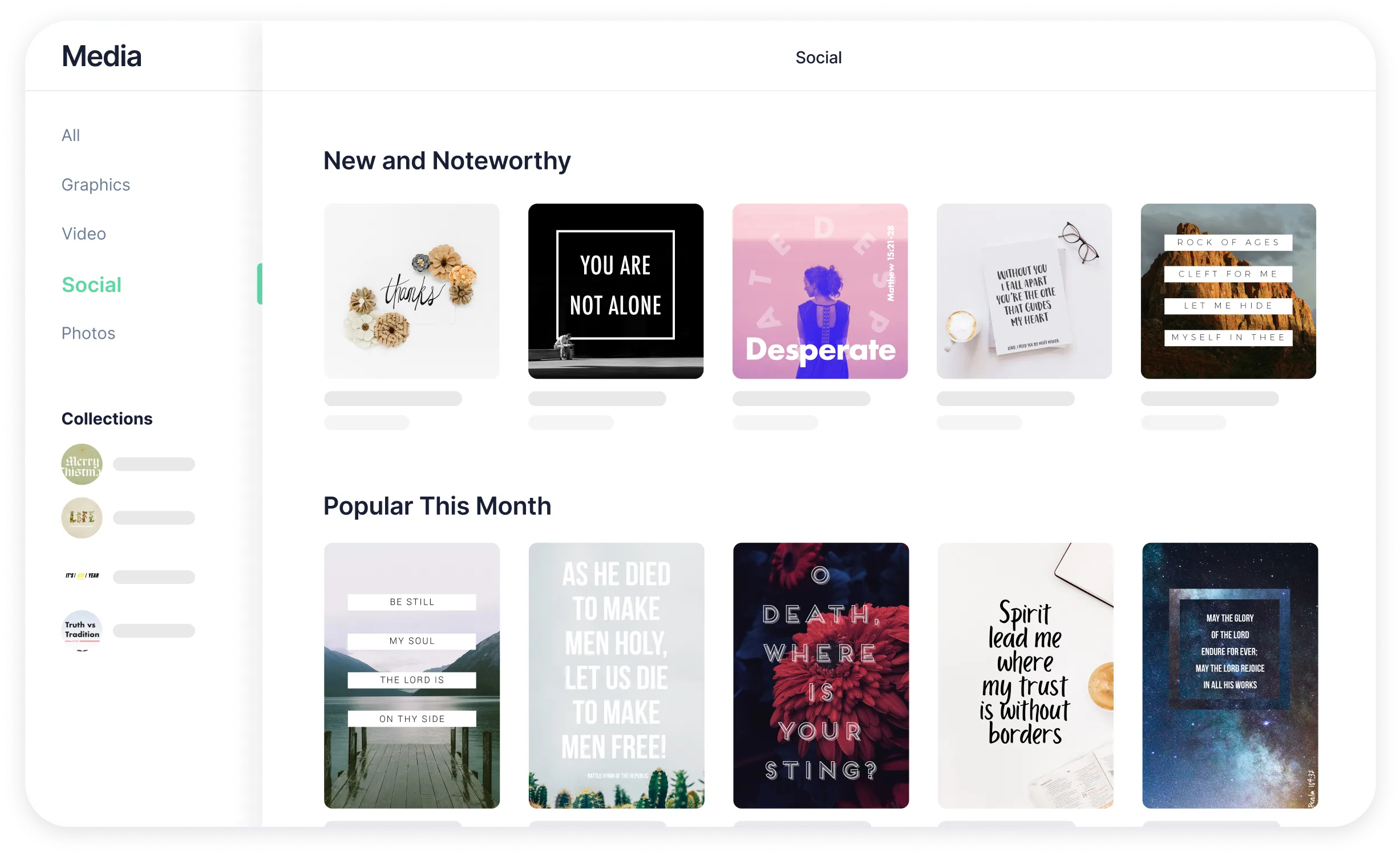Toggle visibility of Video category
Viewport: 1400px width, 856px height.
point(84,234)
